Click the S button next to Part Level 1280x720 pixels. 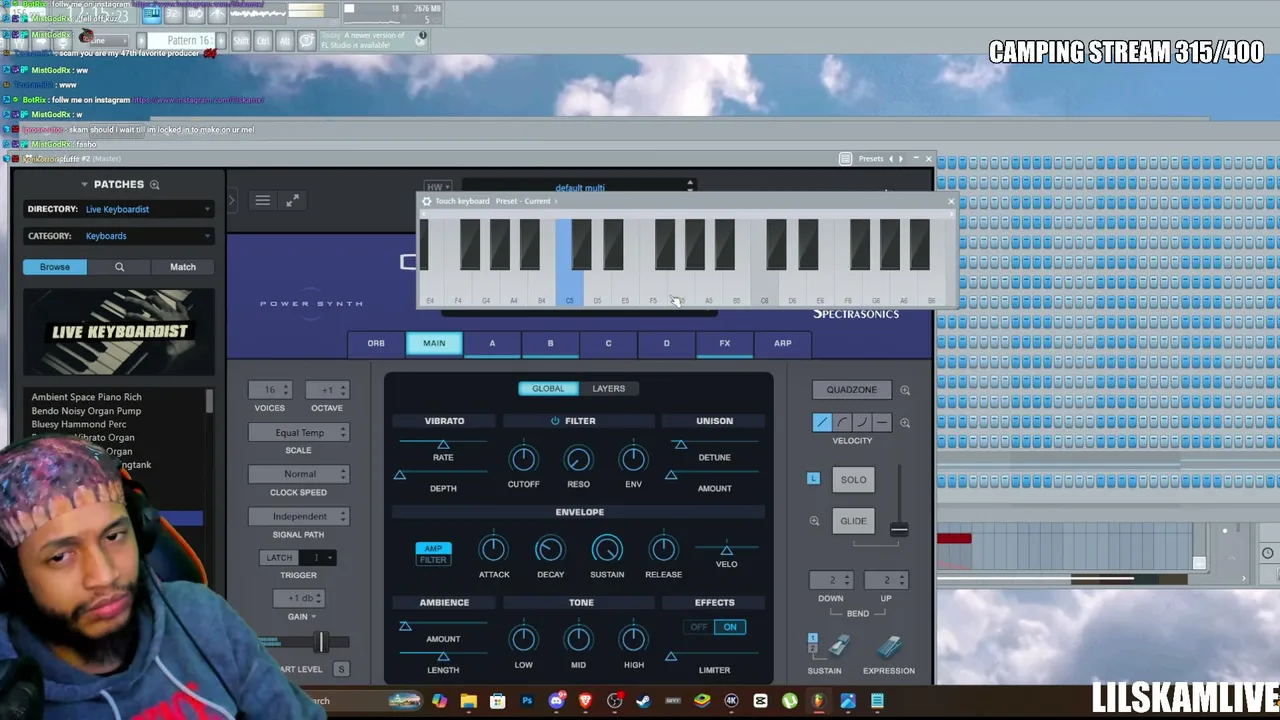pyautogui.click(x=341, y=669)
